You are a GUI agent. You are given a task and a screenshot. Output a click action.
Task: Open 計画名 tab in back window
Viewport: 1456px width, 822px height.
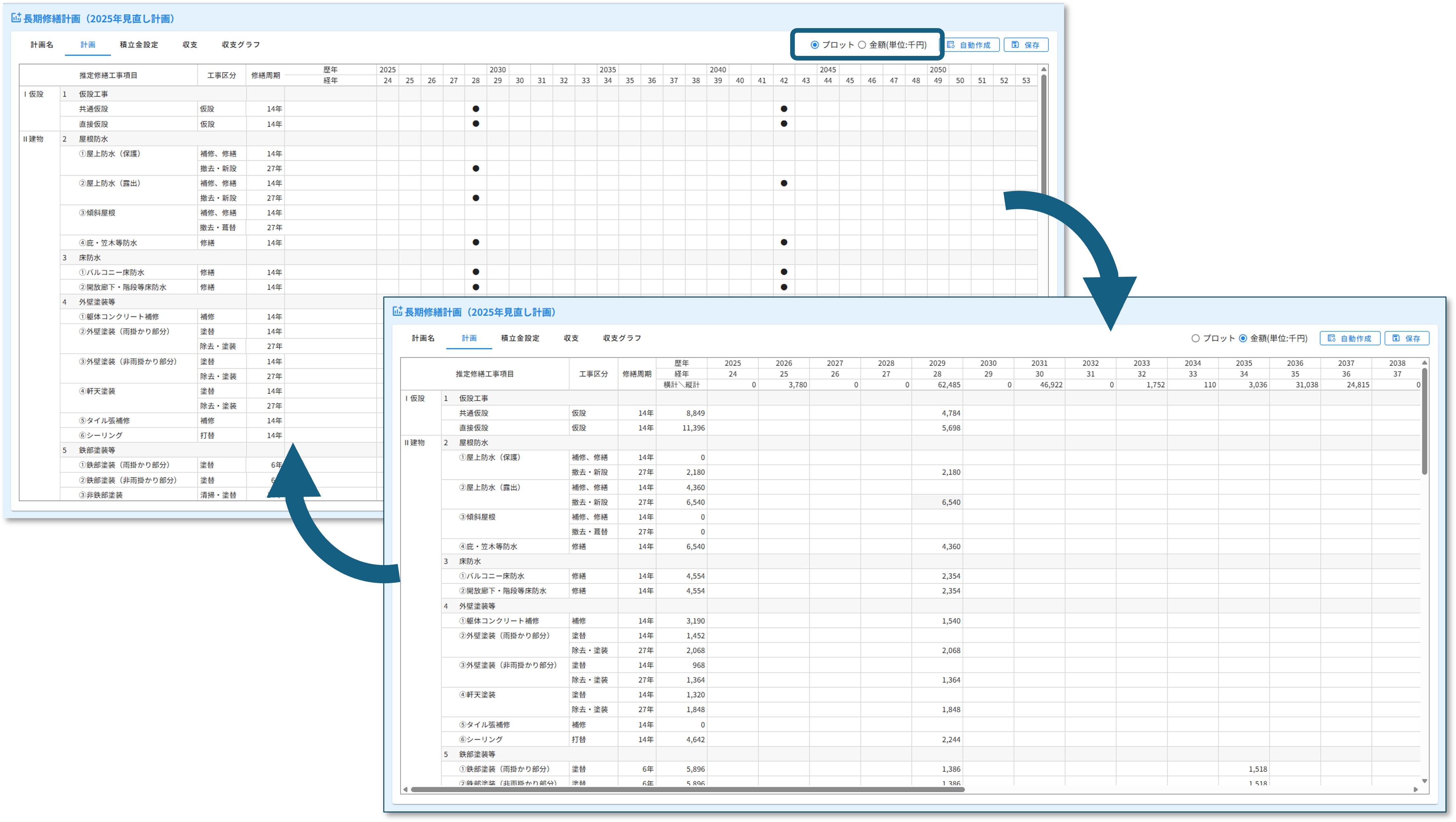[x=42, y=45]
